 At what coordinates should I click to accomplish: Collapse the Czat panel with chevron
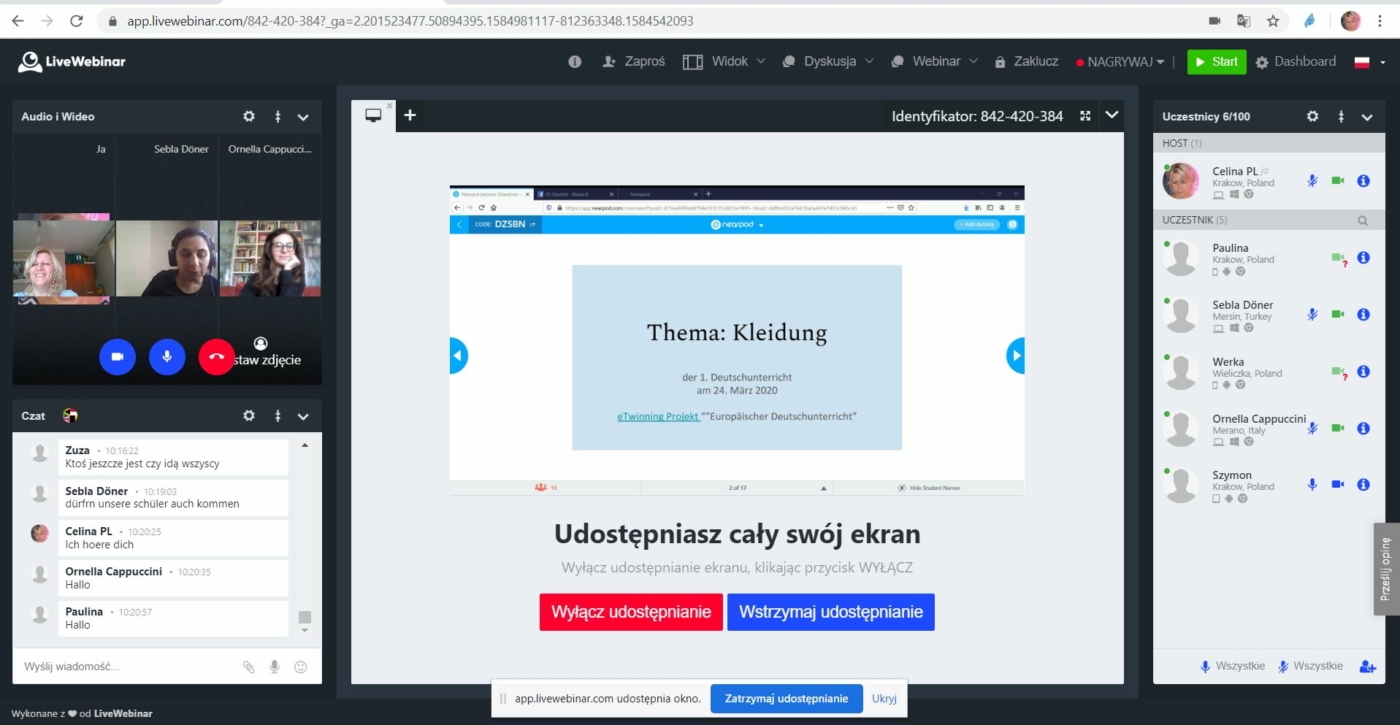[x=303, y=416]
